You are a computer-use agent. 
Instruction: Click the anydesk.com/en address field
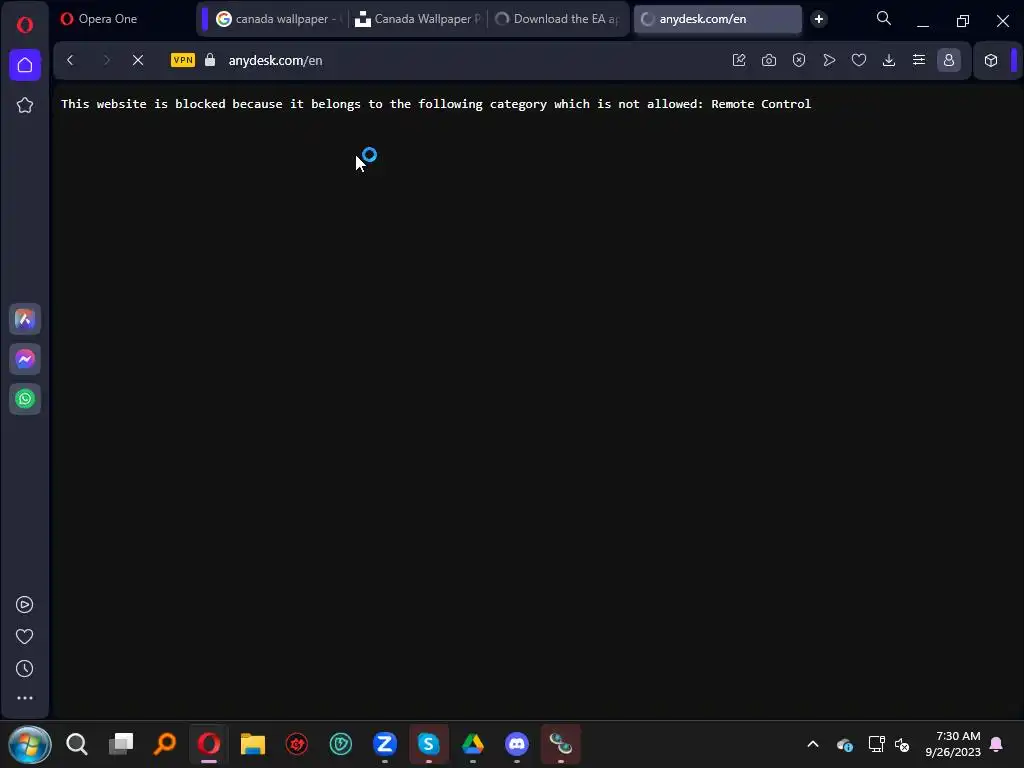point(275,60)
